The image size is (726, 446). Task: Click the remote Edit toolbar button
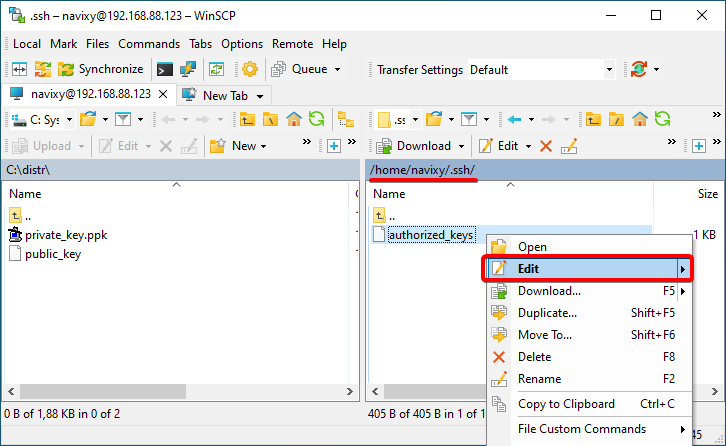tap(498, 146)
